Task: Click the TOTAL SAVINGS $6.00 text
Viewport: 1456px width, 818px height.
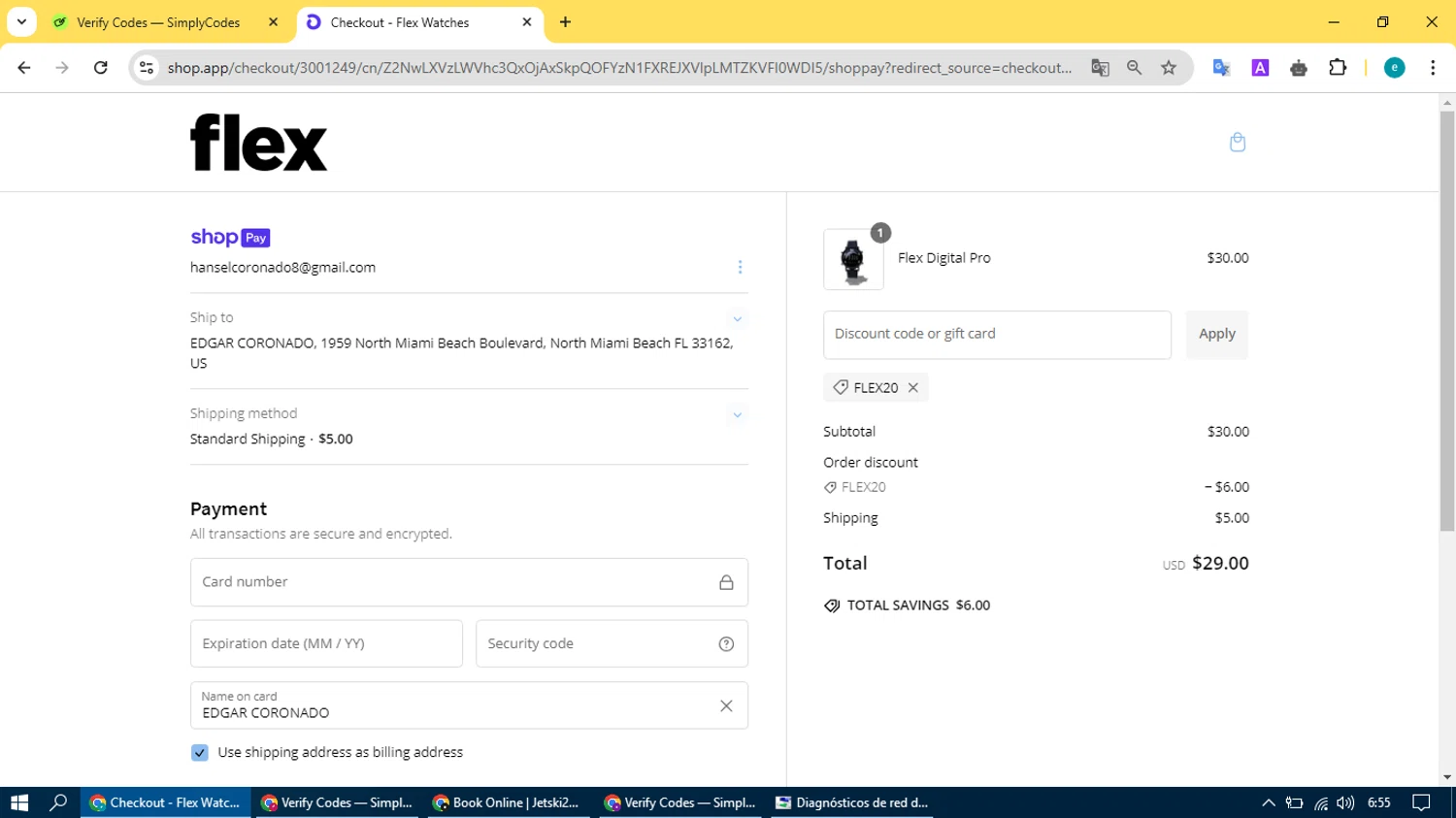Action: click(918, 605)
